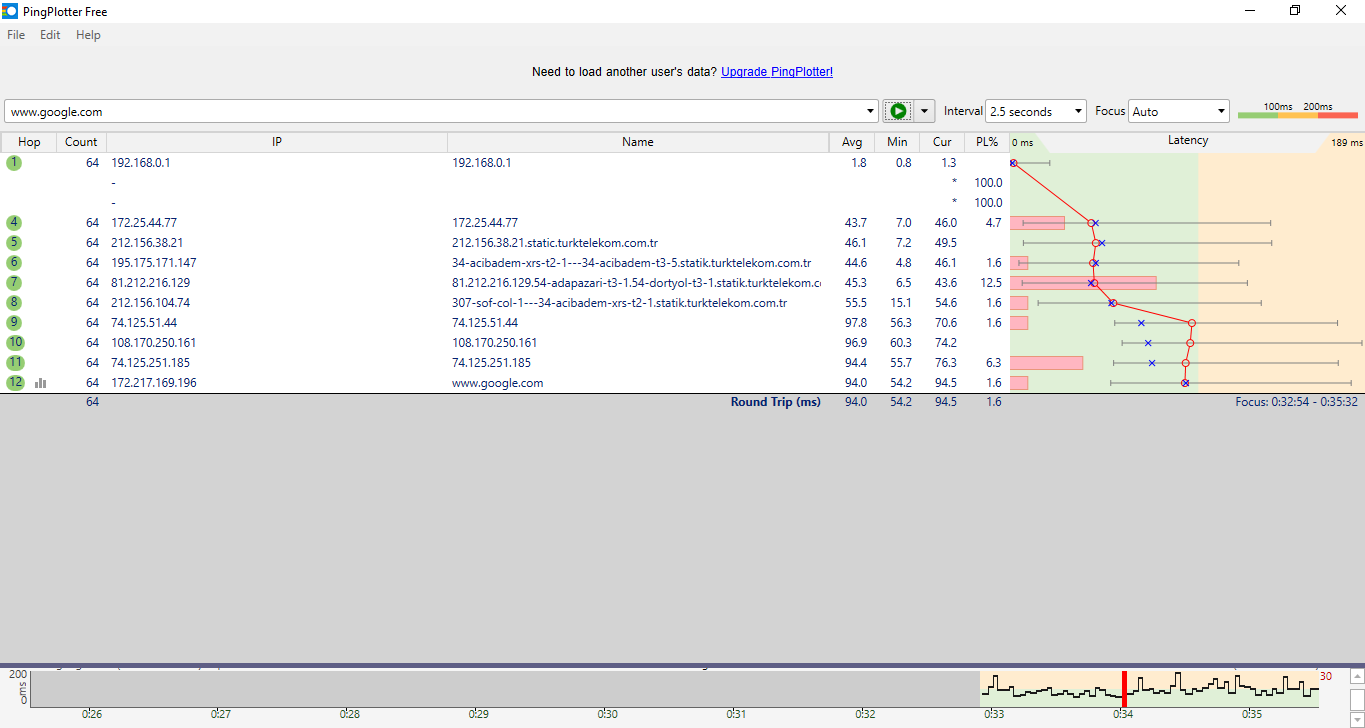
Task: Click the Name column header
Action: point(638,142)
